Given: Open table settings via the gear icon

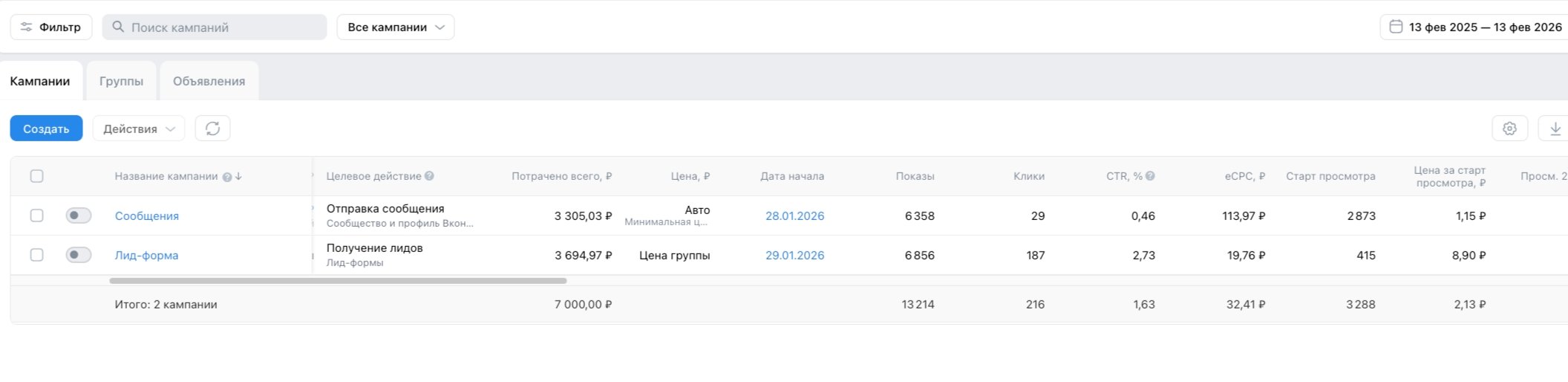Looking at the screenshot, I should tap(1509, 129).
